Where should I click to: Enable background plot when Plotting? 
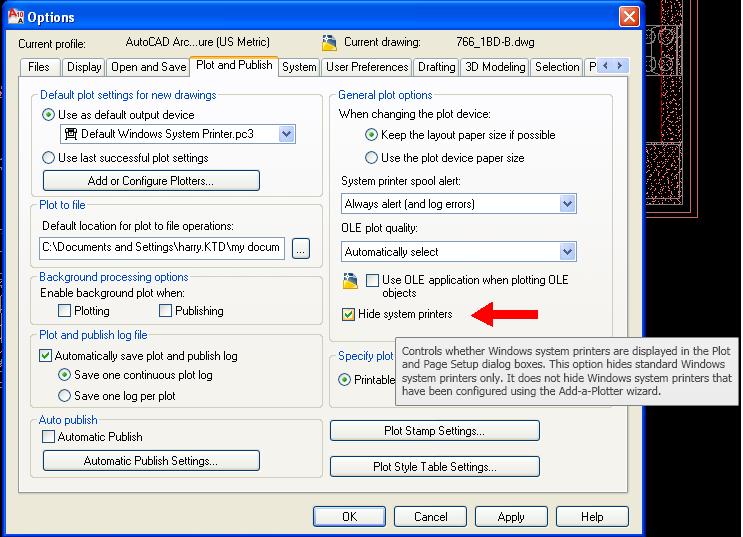(64, 310)
